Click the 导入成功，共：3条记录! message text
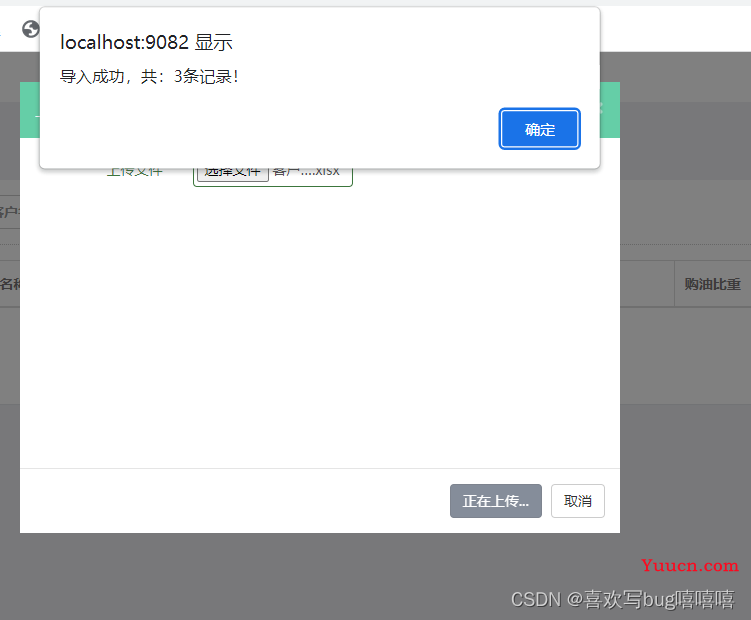751x620 pixels. tap(149, 76)
